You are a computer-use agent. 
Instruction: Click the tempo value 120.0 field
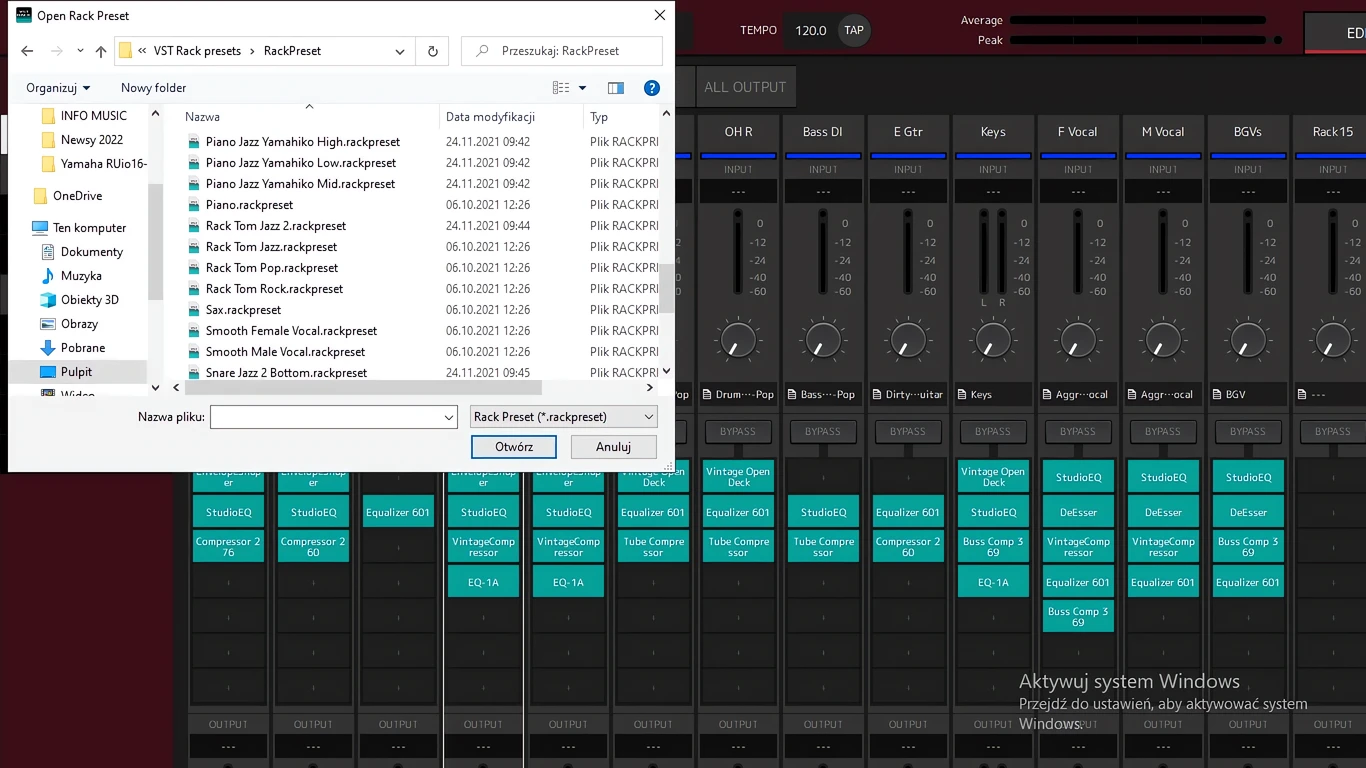(x=811, y=30)
